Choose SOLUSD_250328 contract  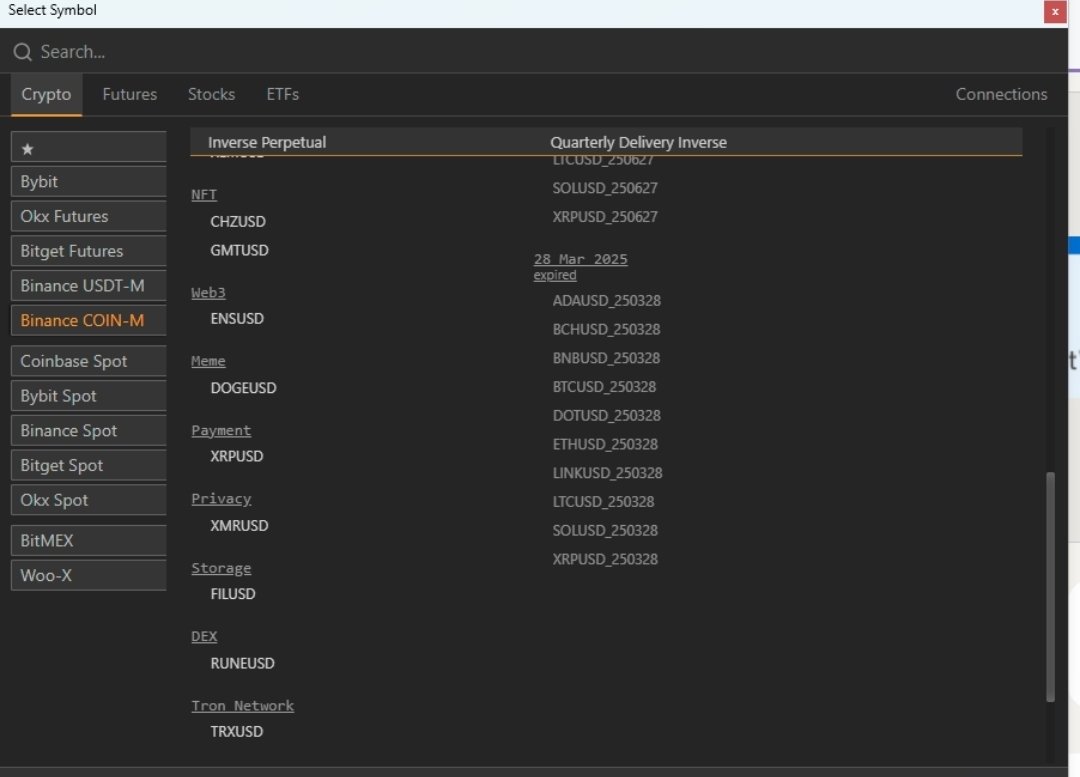click(x=605, y=531)
